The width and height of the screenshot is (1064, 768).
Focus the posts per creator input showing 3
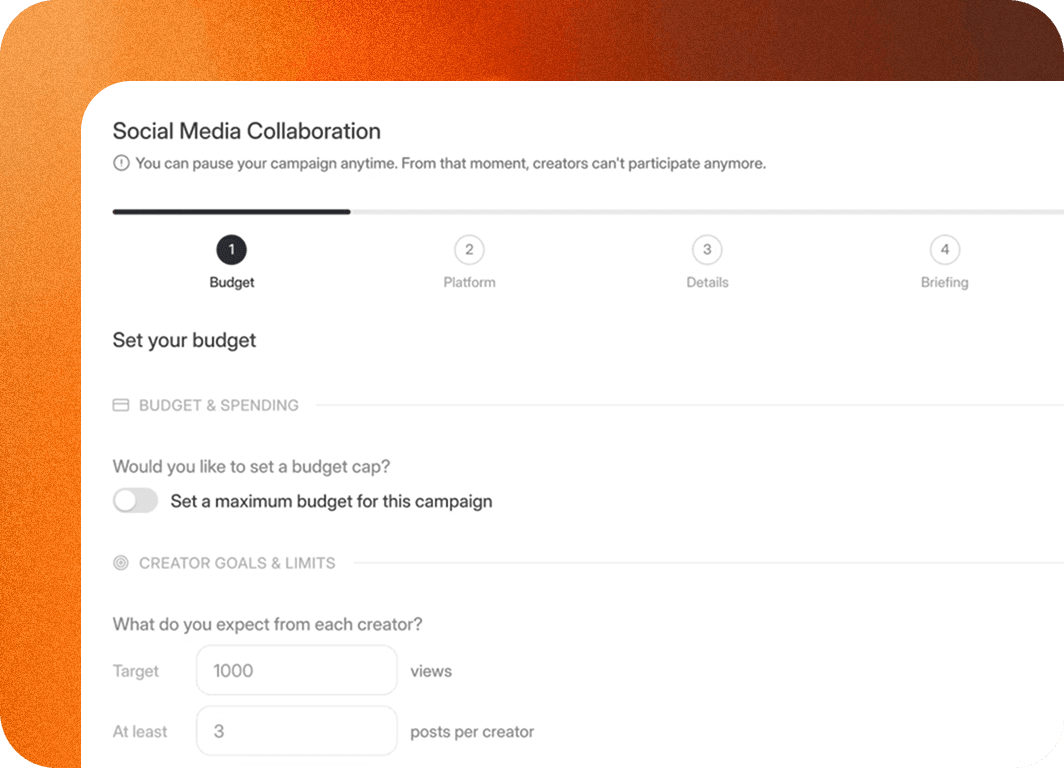(297, 731)
